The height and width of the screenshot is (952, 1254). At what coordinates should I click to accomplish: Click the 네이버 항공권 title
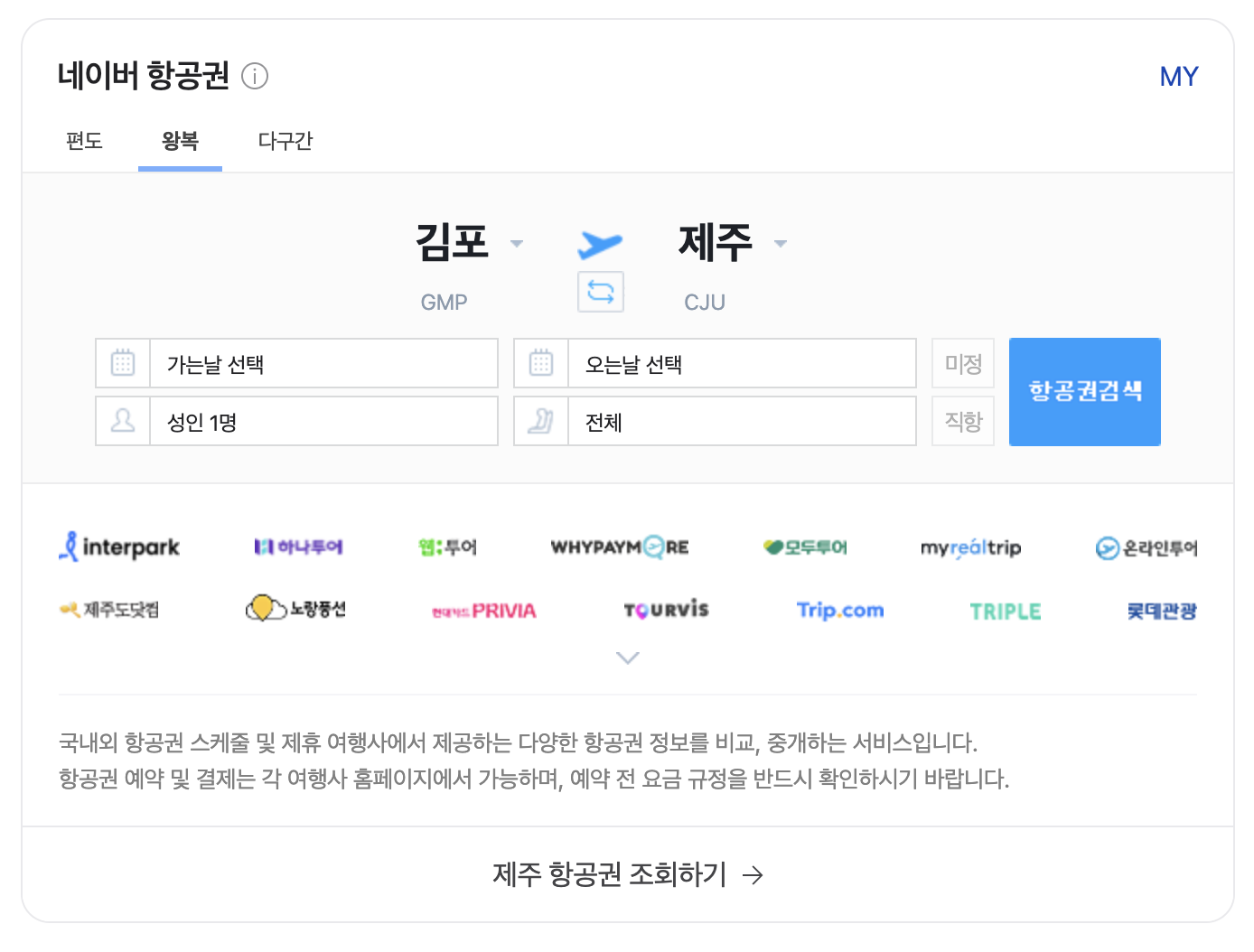[144, 76]
